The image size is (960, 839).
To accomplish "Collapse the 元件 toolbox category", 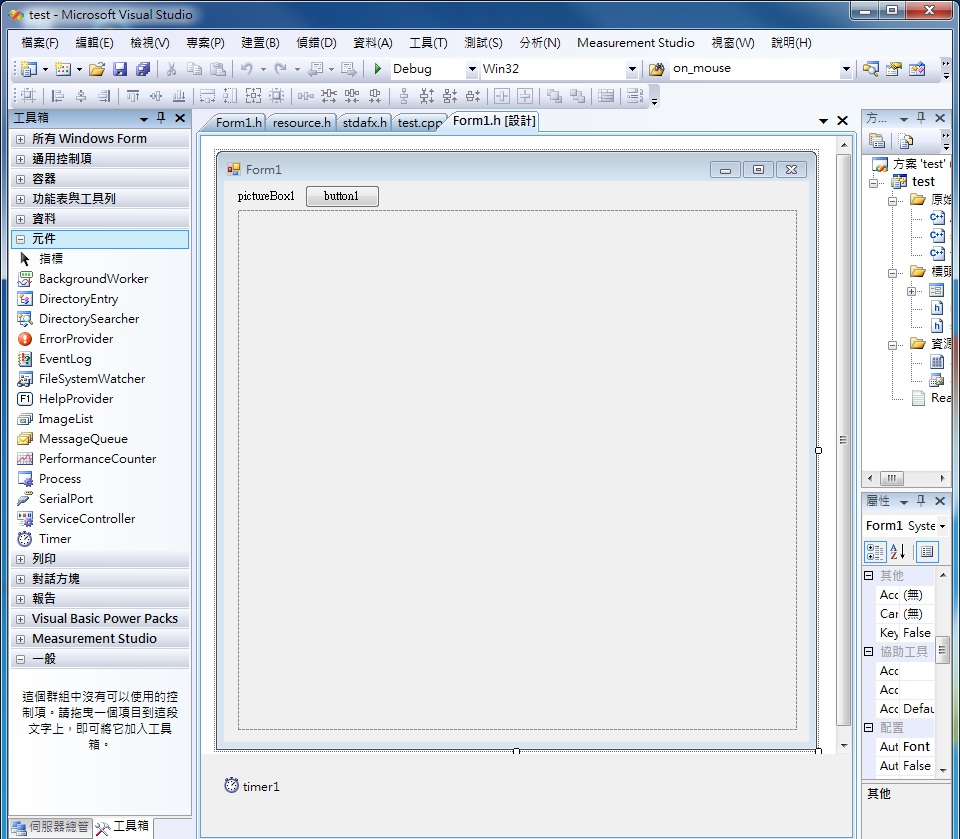I will 20,238.
